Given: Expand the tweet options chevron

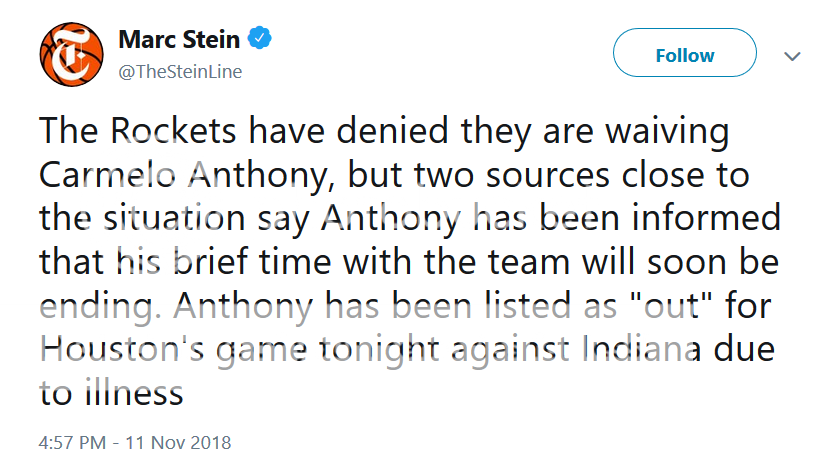Looking at the screenshot, I should (792, 57).
